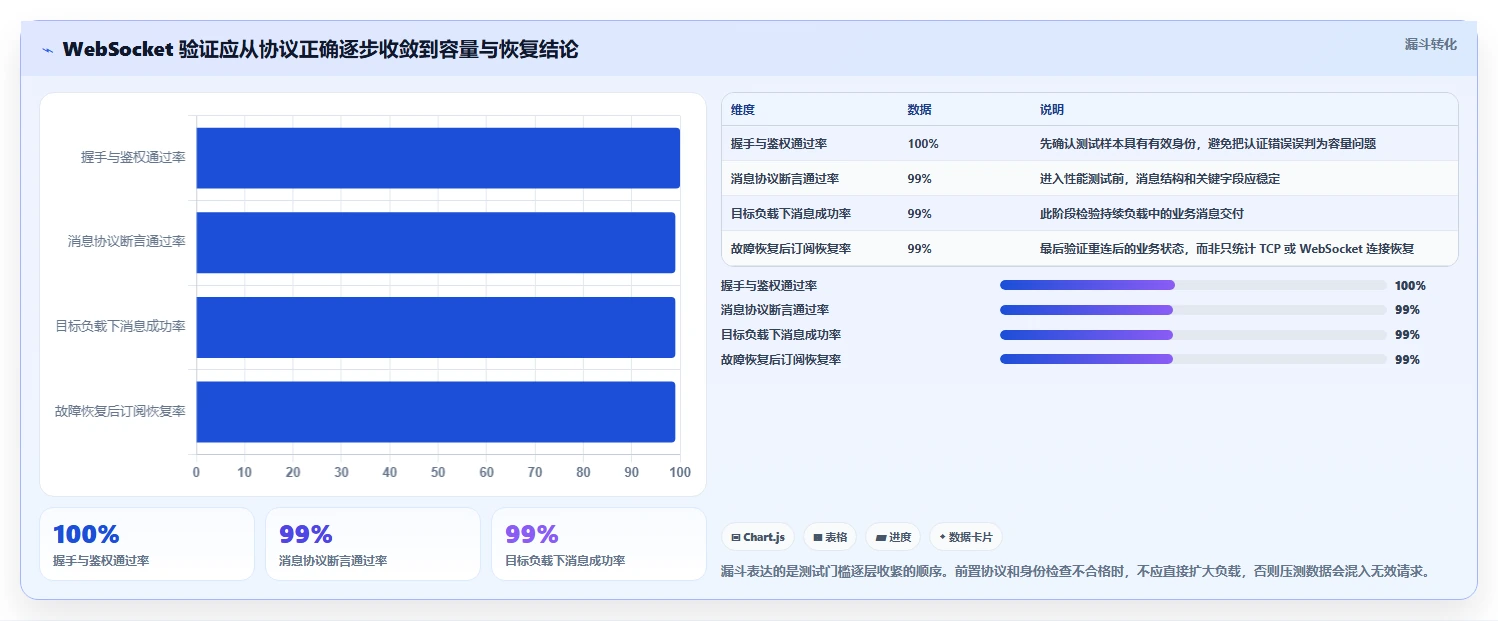Image resolution: width=1498 pixels, height=621 pixels.
Task: Click the 99% label beside 目标负载下消息成功率 progress
Action: click(1407, 335)
